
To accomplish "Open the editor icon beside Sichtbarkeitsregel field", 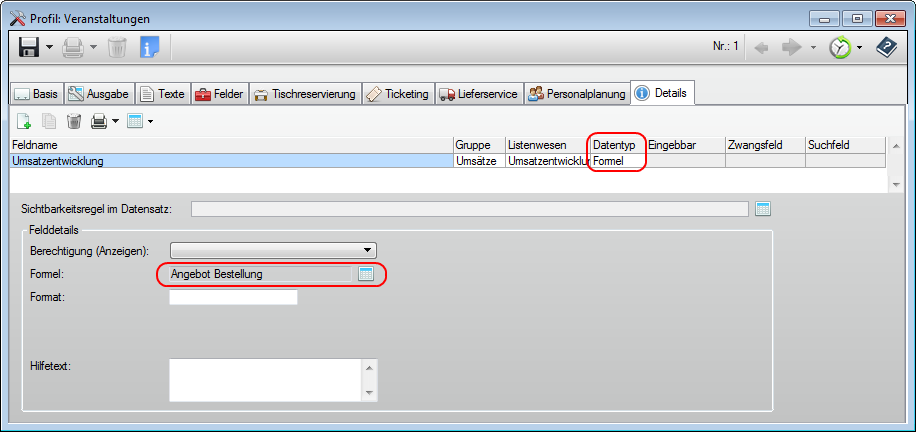I will [764, 209].
